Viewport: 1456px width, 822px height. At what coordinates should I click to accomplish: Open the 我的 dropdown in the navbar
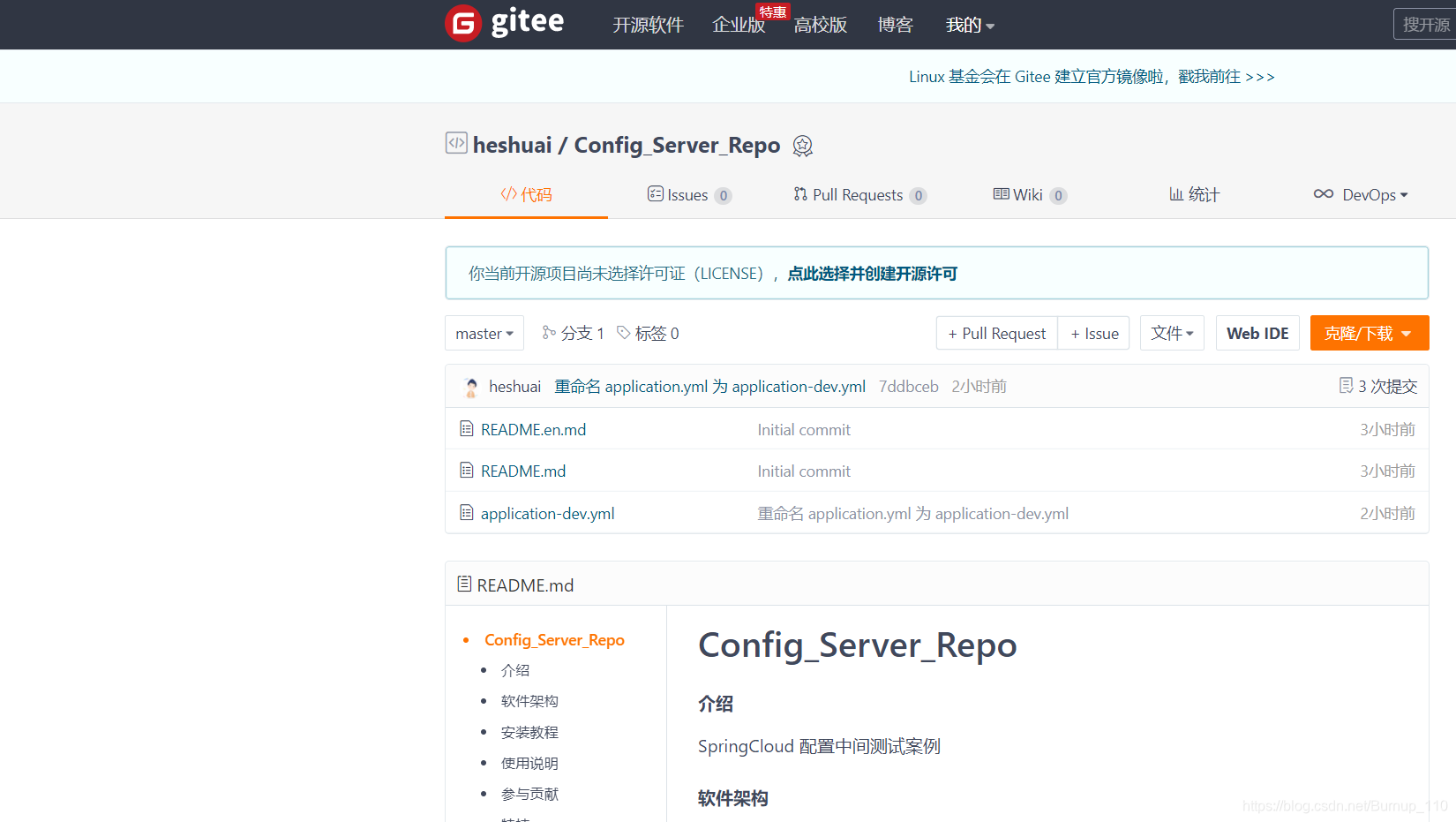tap(970, 25)
